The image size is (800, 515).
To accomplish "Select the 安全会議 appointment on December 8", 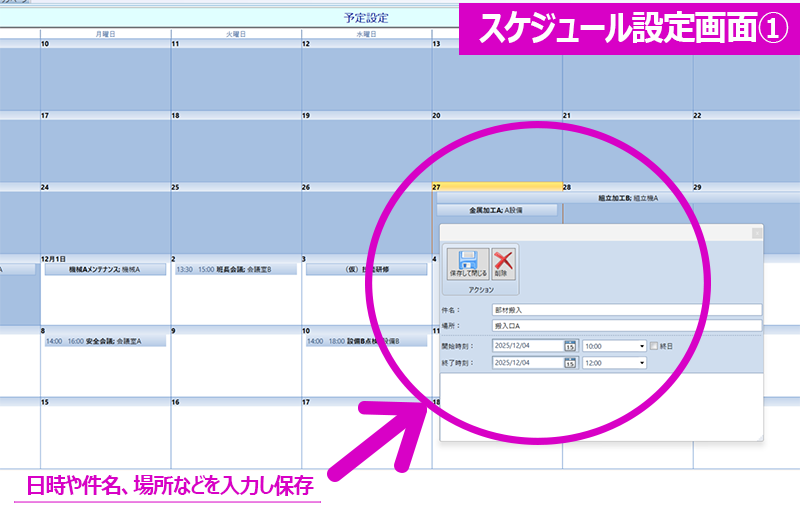I will [105, 341].
